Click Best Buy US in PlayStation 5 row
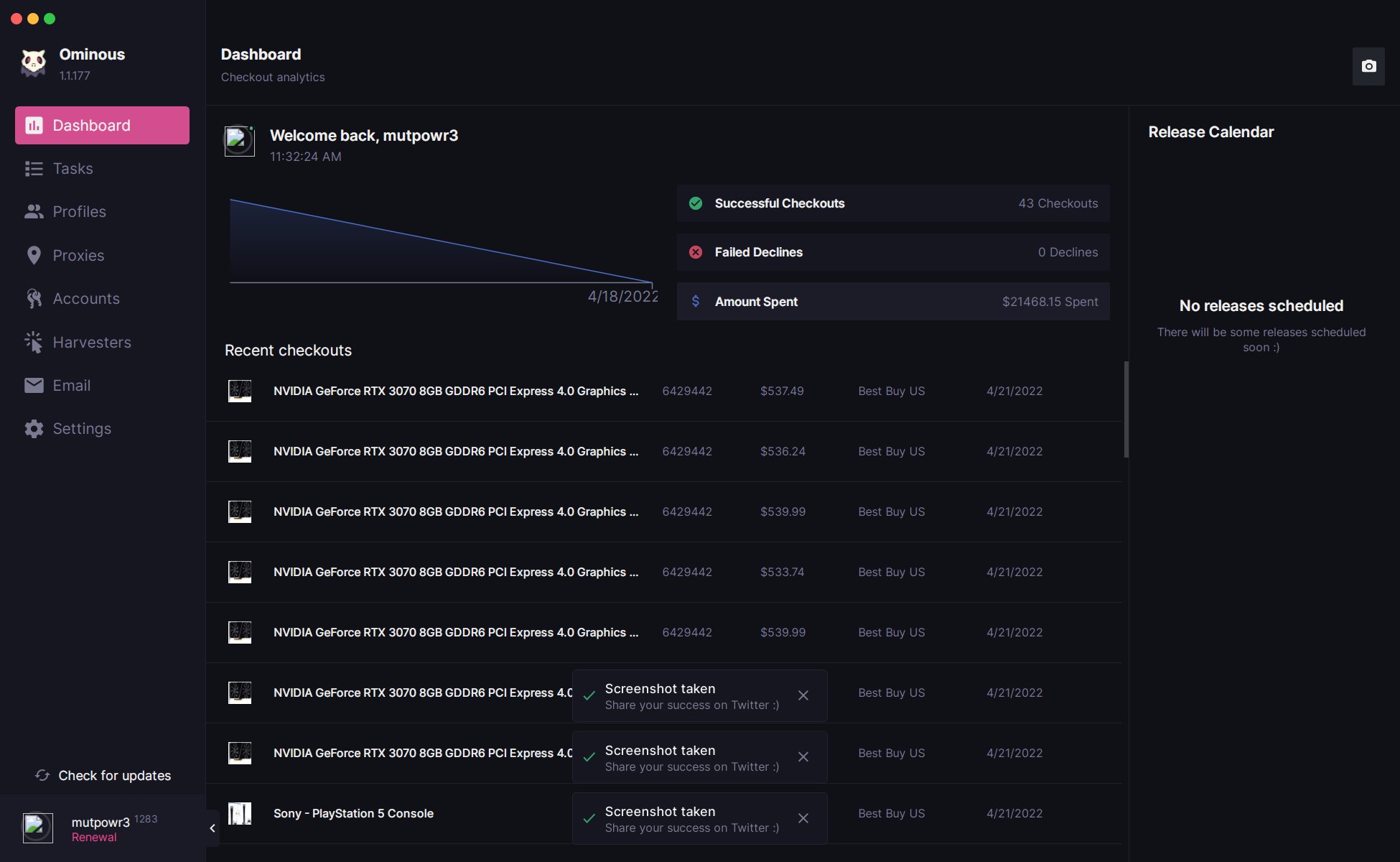1400x862 pixels. coord(891,814)
